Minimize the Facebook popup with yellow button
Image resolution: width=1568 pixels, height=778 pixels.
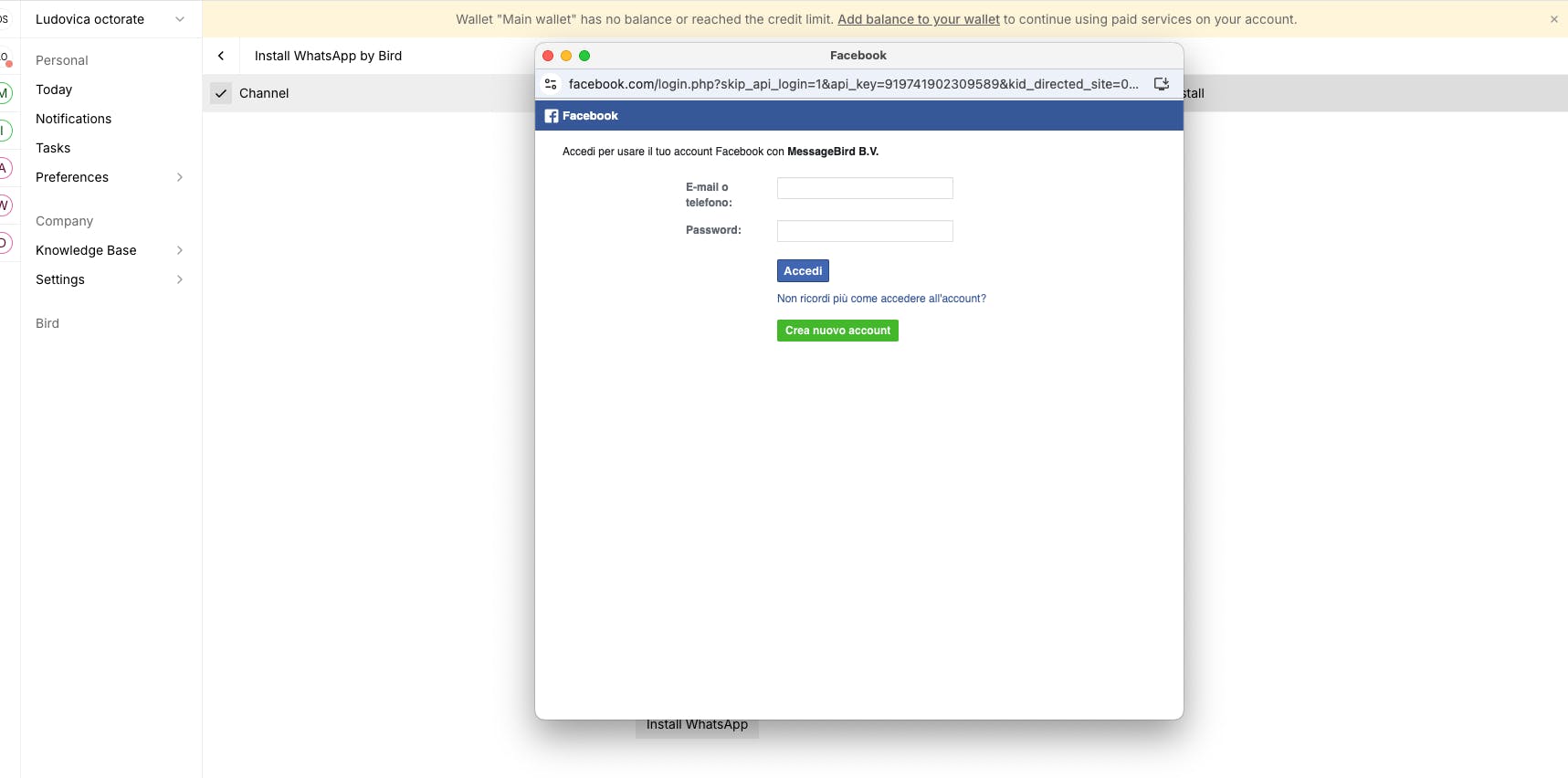tap(566, 56)
